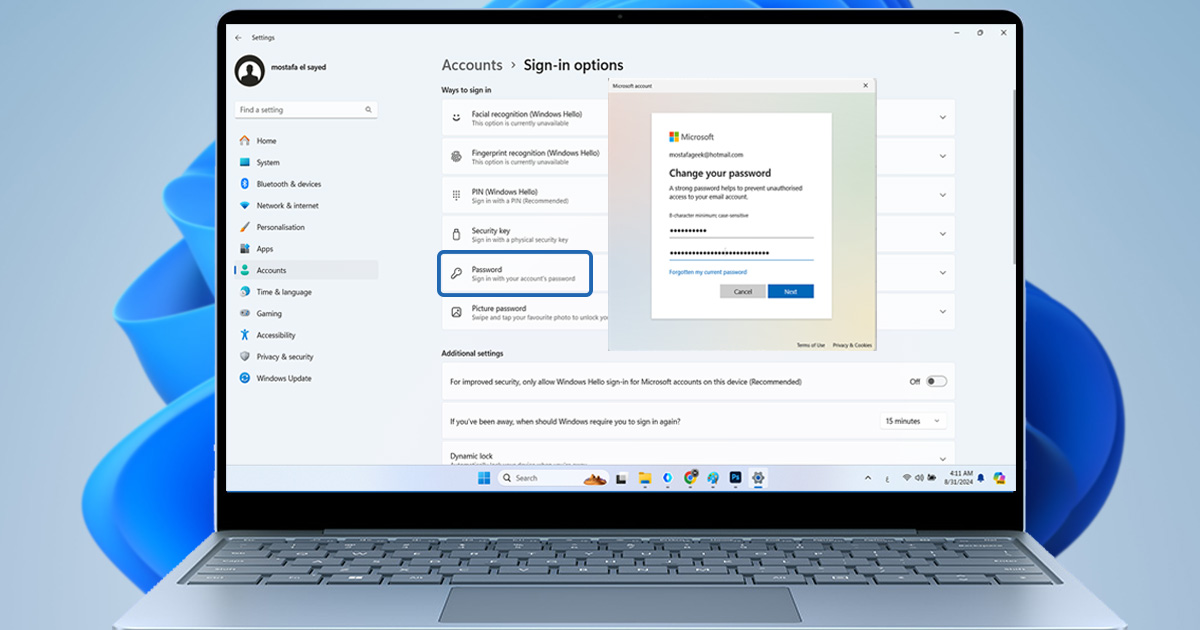1200x630 pixels.
Task: Open the Windows Start button
Action: point(484,478)
